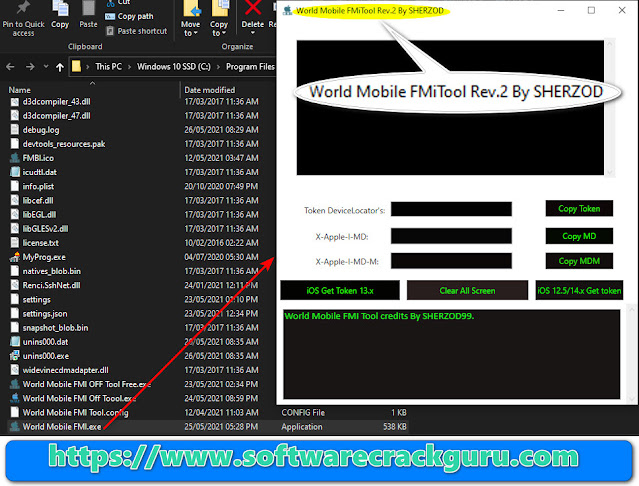Select file info.plist
Viewport: 639px width, 486px height.
pyautogui.click(x=38, y=186)
